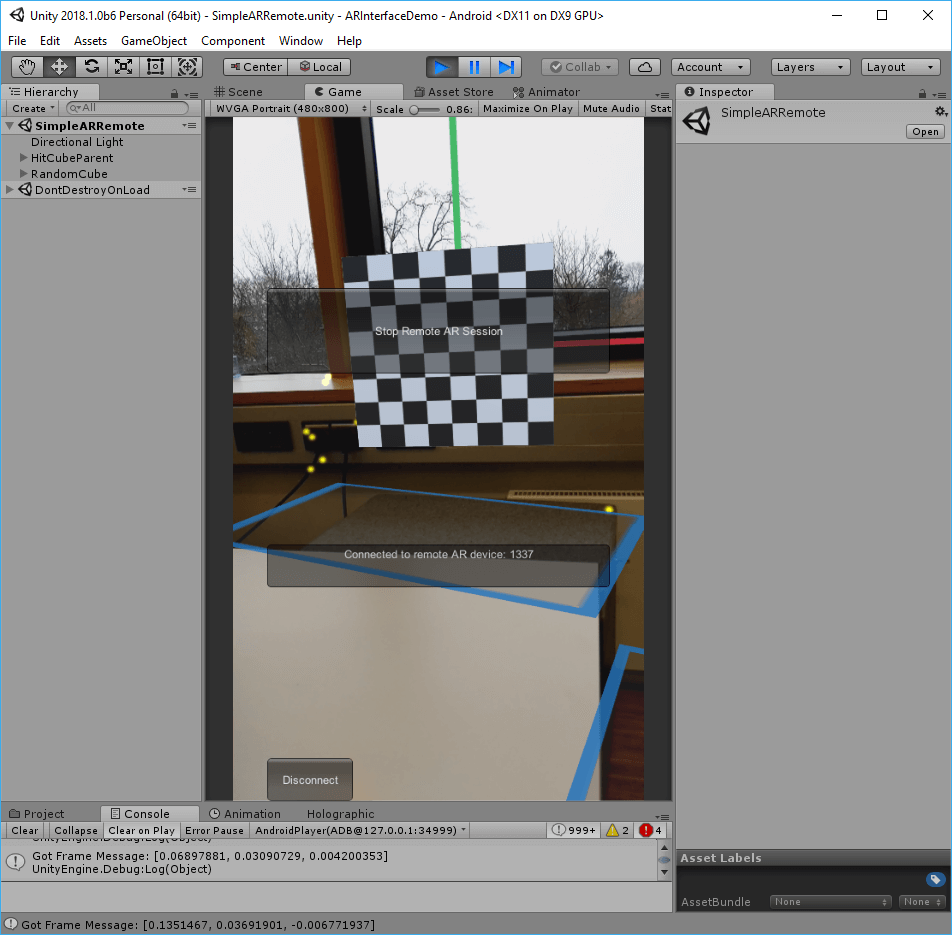Advance one frame with the Step button
952x935 pixels.
pyautogui.click(x=506, y=67)
